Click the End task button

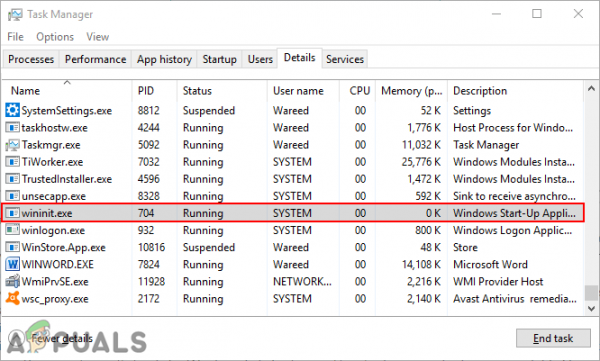pyautogui.click(x=553, y=338)
